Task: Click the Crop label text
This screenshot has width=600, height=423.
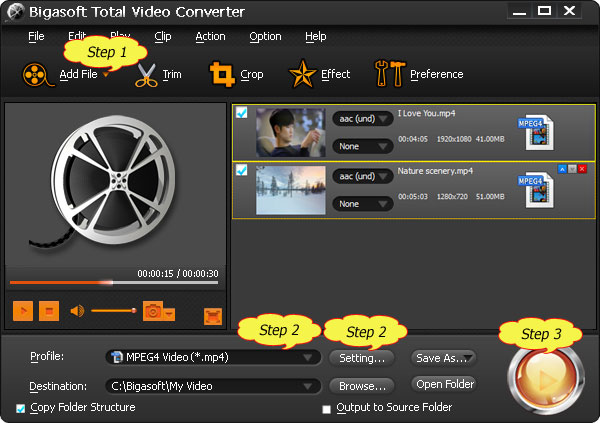Action: pos(252,74)
